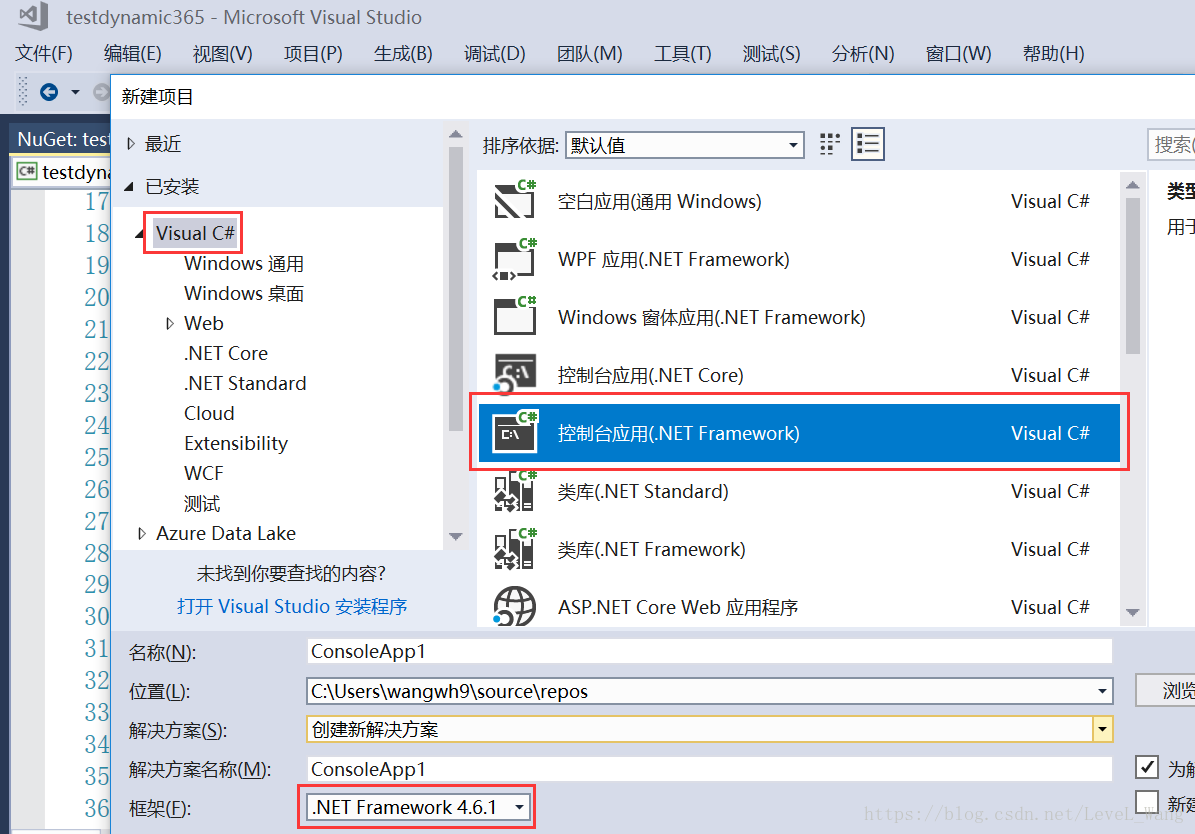1195x834 pixels.
Task: Collapse the 已安装 (Installed) tree node
Action: (130, 187)
